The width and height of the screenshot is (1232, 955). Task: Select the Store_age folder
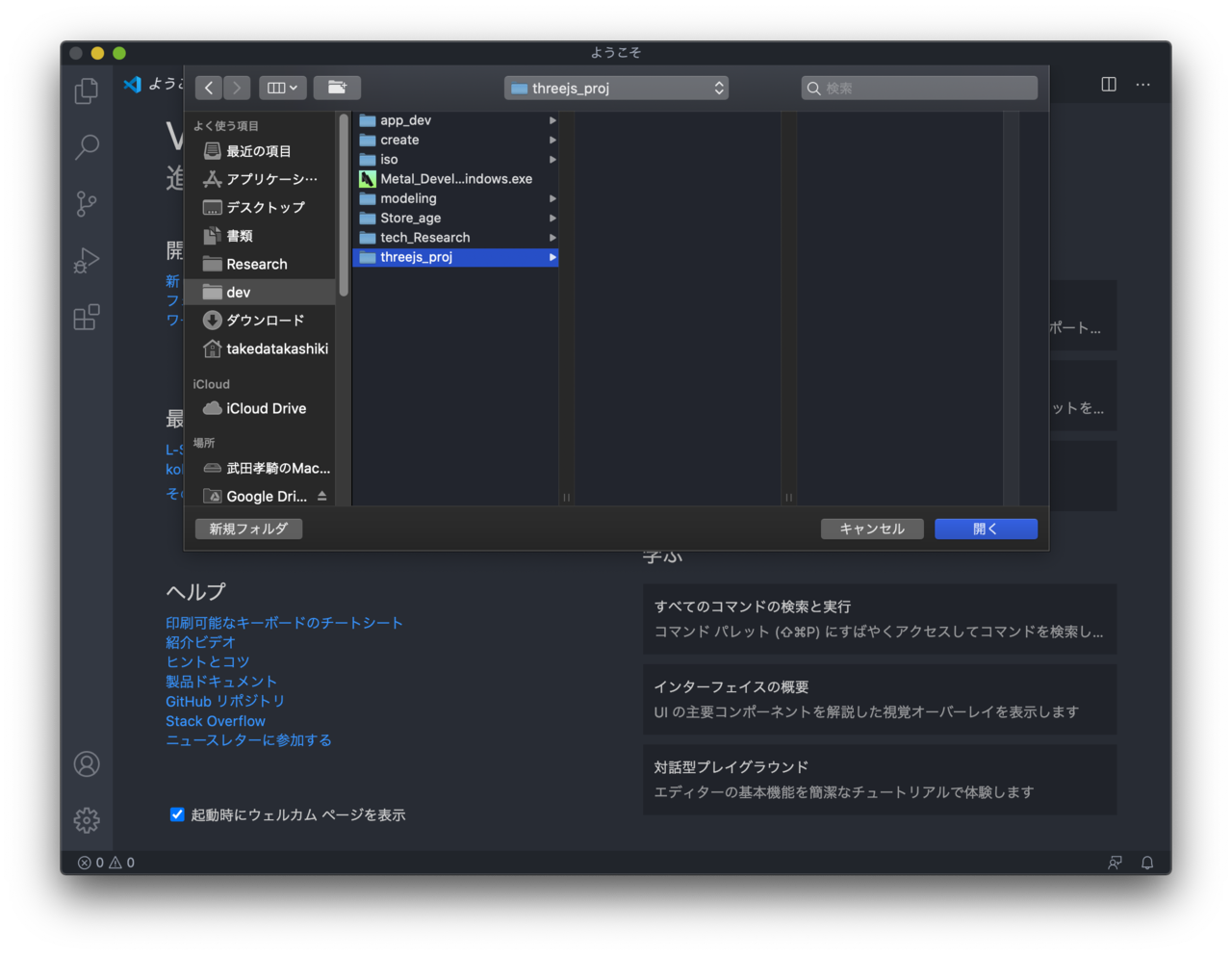pyautogui.click(x=455, y=218)
